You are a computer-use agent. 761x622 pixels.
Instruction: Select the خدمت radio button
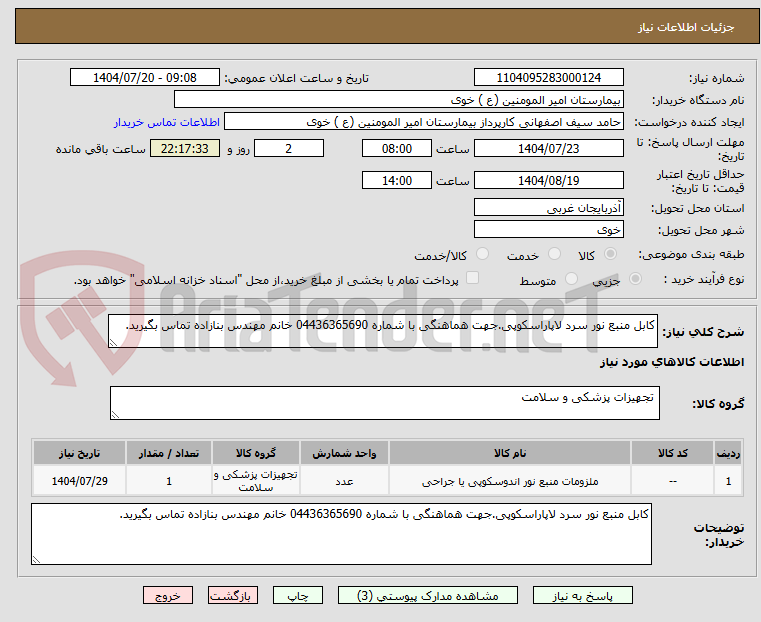coord(554,254)
